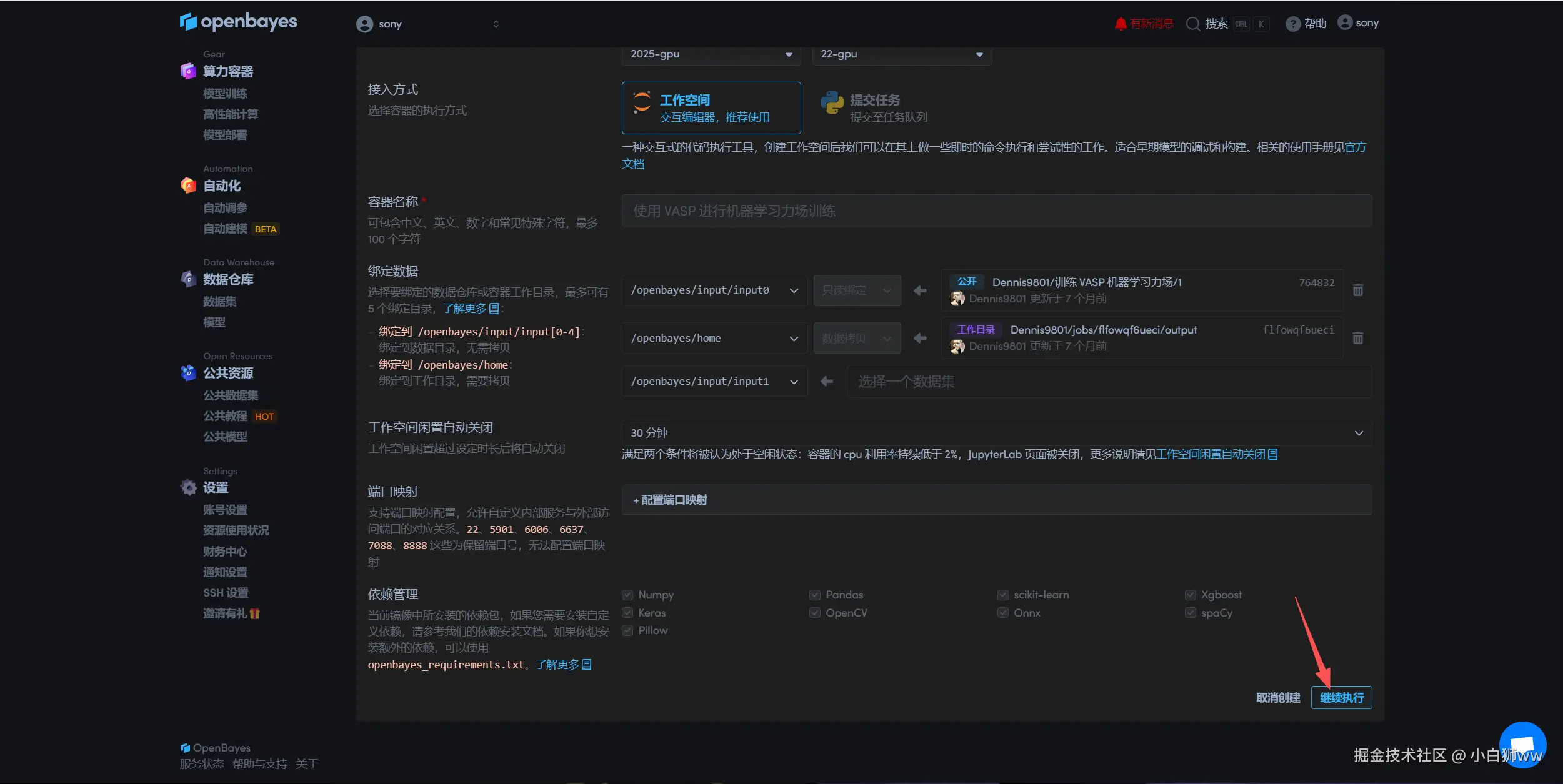This screenshot has width=1563, height=784.
Task: Select the 提交任务 access mode option
Action: point(874,107)
